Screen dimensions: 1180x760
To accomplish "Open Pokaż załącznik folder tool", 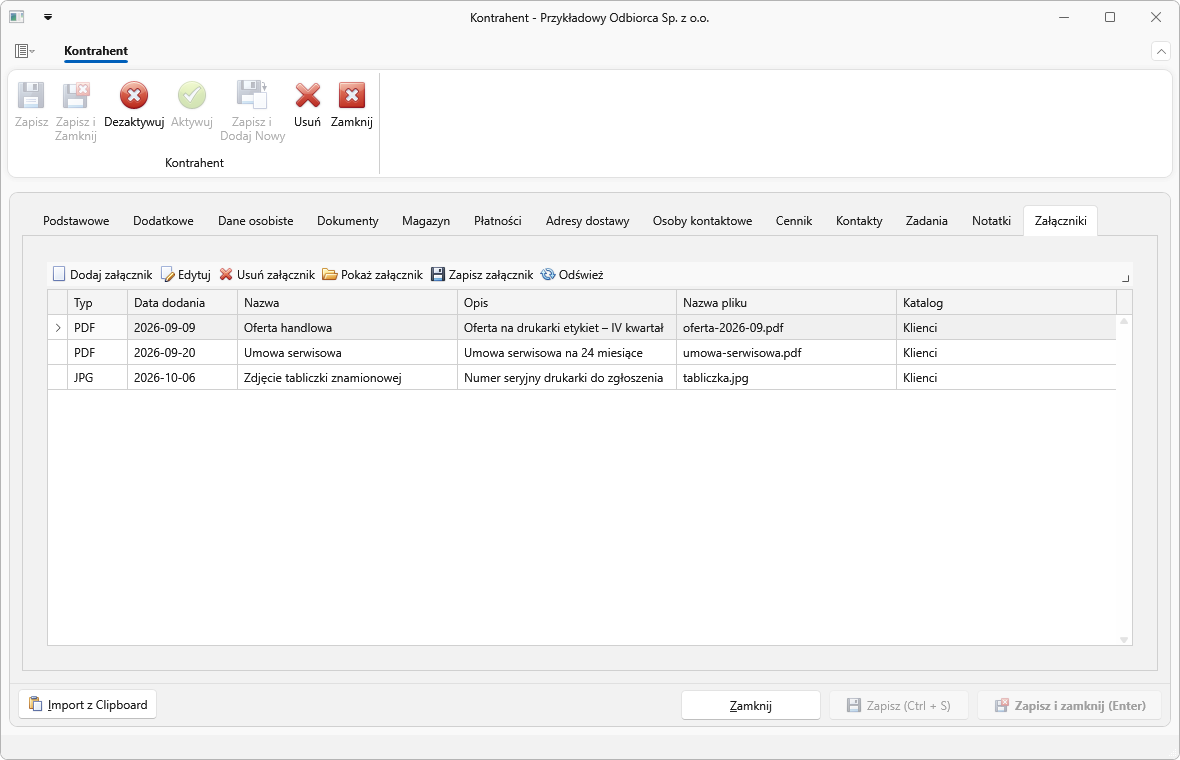I will click(373, 275).
